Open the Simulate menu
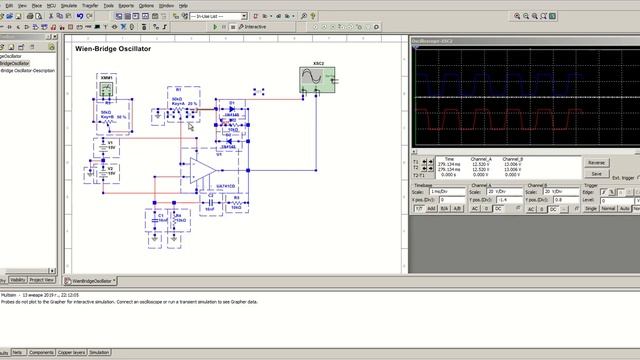The image size is (640, 360). [x=69, y=6]
